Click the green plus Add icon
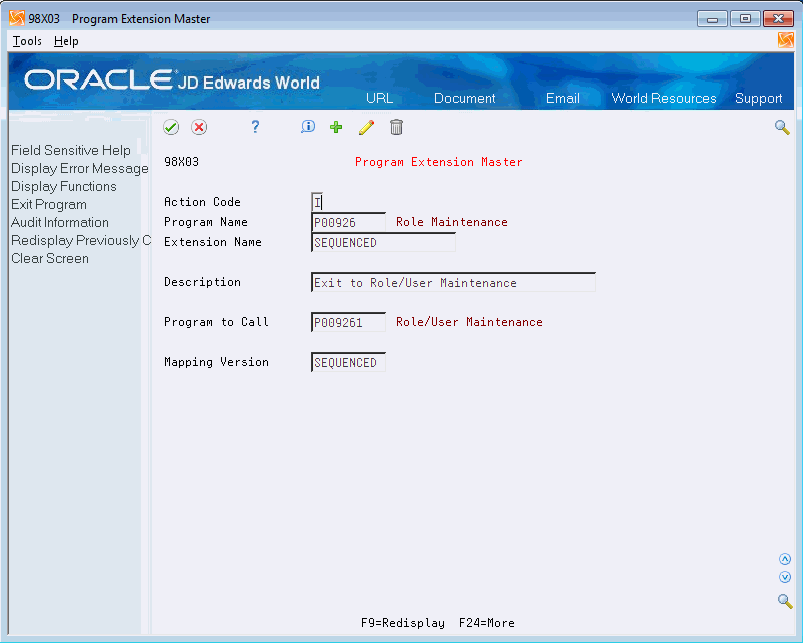Screen dimensions: 803x643 (x=336, y=127)
